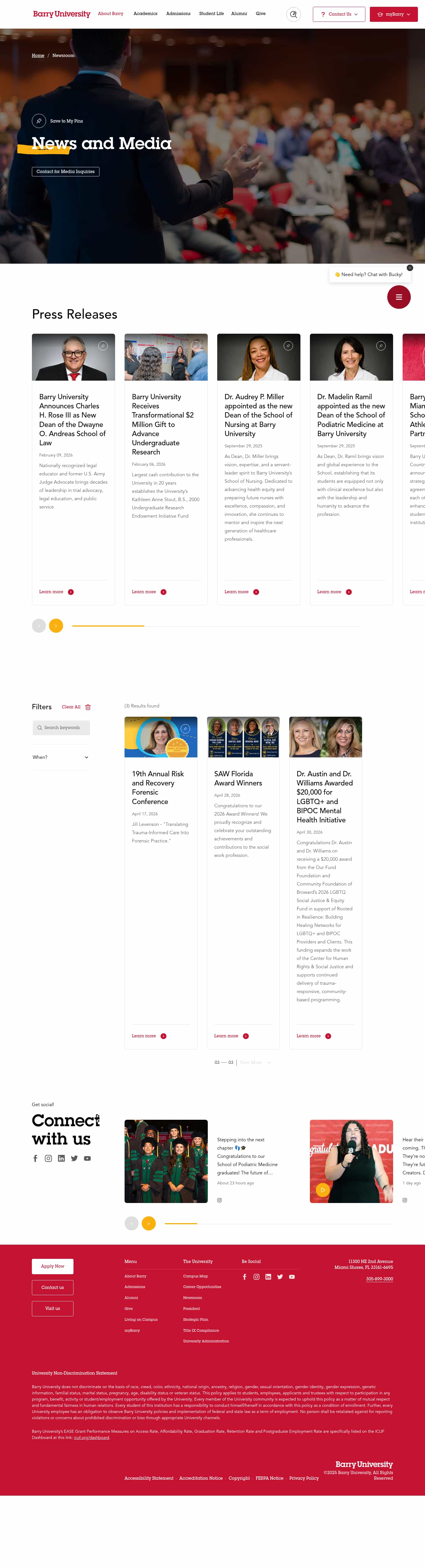The image size is (425, 1568).
Task: Open the search icon in header
Action: [x=293, y=14]
